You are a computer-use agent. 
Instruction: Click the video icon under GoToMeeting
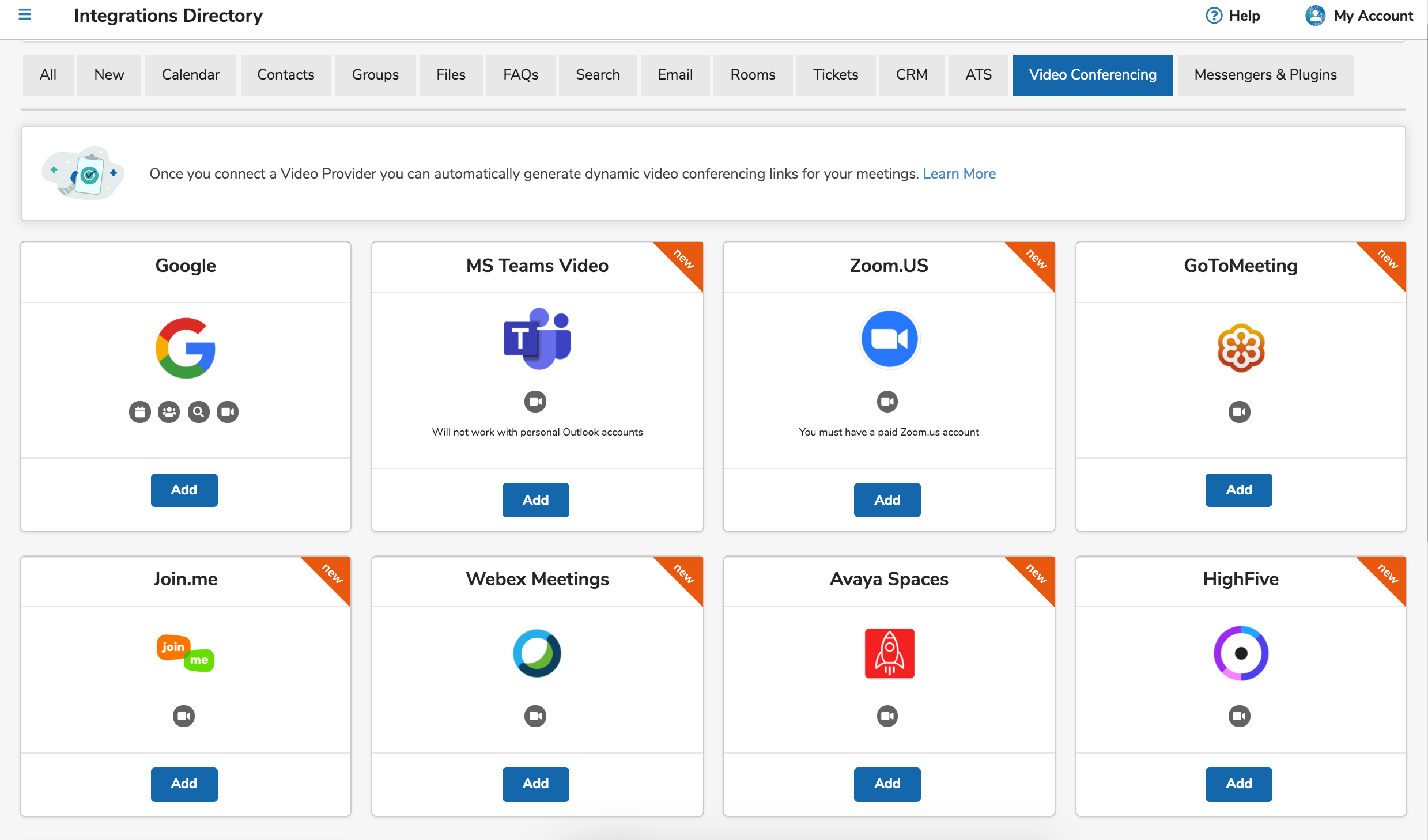click(1240, 412)
